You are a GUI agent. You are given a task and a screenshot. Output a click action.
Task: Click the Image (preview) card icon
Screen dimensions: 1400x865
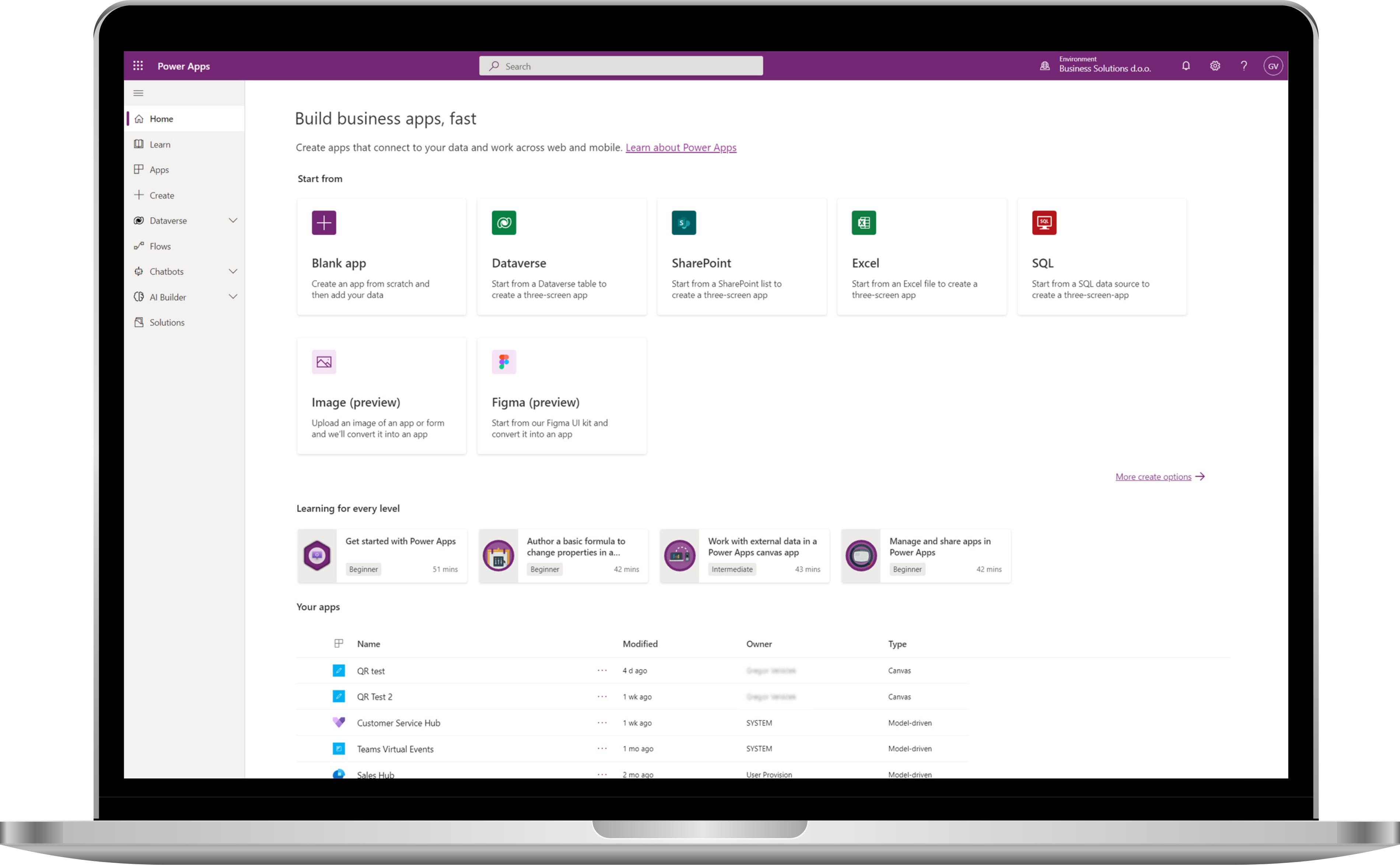pos(324,362)
